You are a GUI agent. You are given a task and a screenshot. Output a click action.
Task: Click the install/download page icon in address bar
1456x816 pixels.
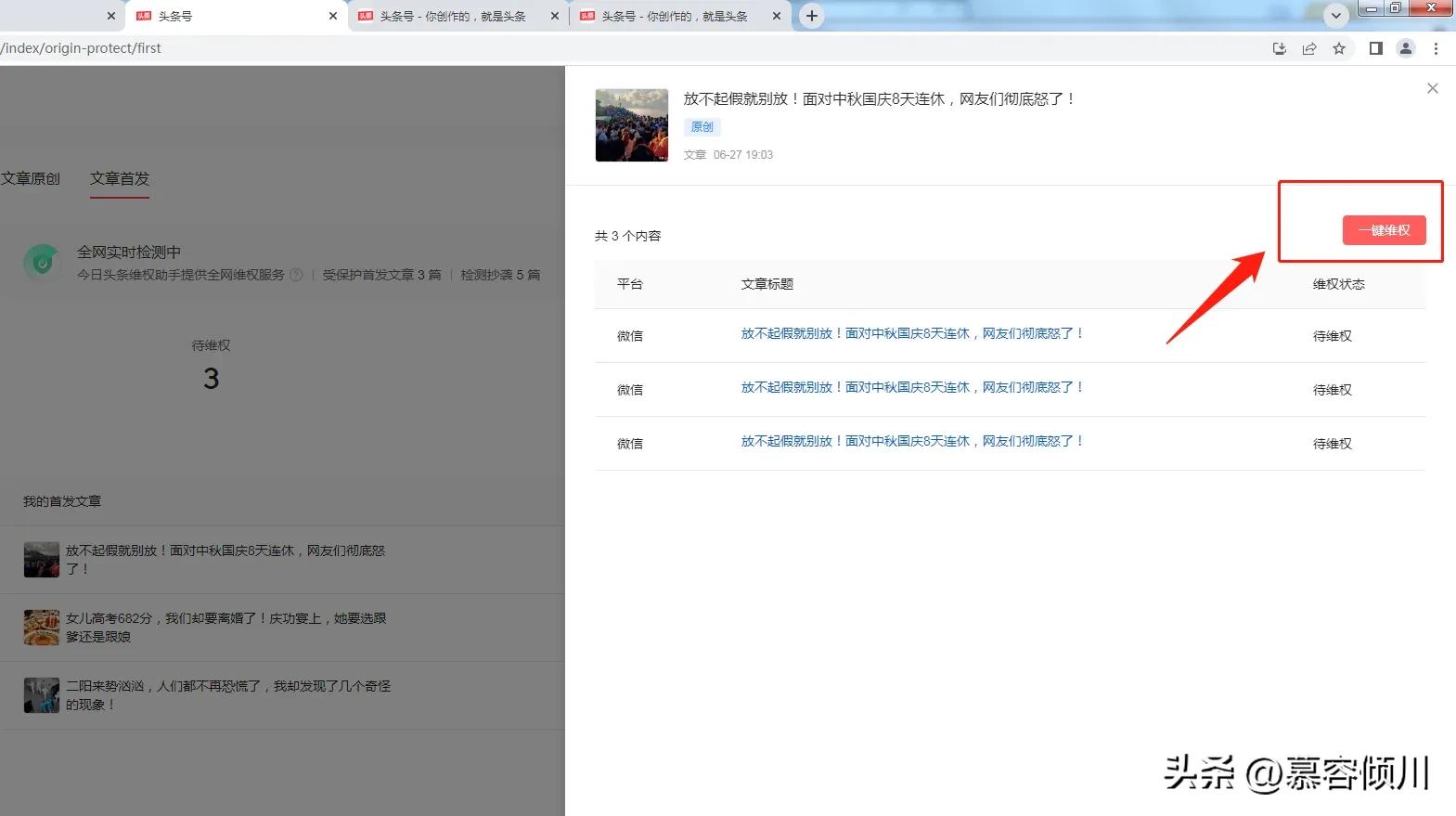pos(1280,48)
